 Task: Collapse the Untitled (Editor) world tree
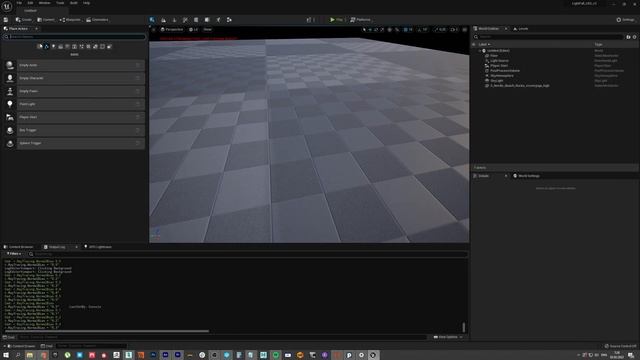tap(480, 51)
